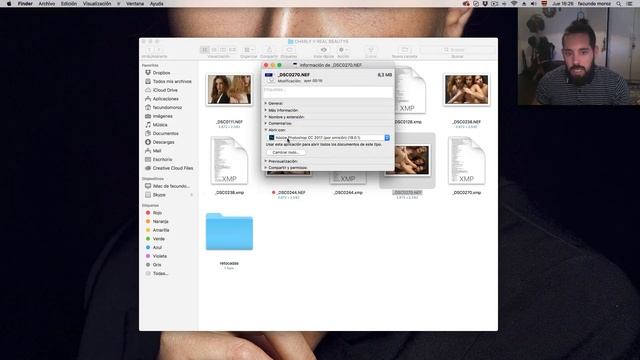
Task: Select the retocadas folder
Action: click(x=229, y=231)
